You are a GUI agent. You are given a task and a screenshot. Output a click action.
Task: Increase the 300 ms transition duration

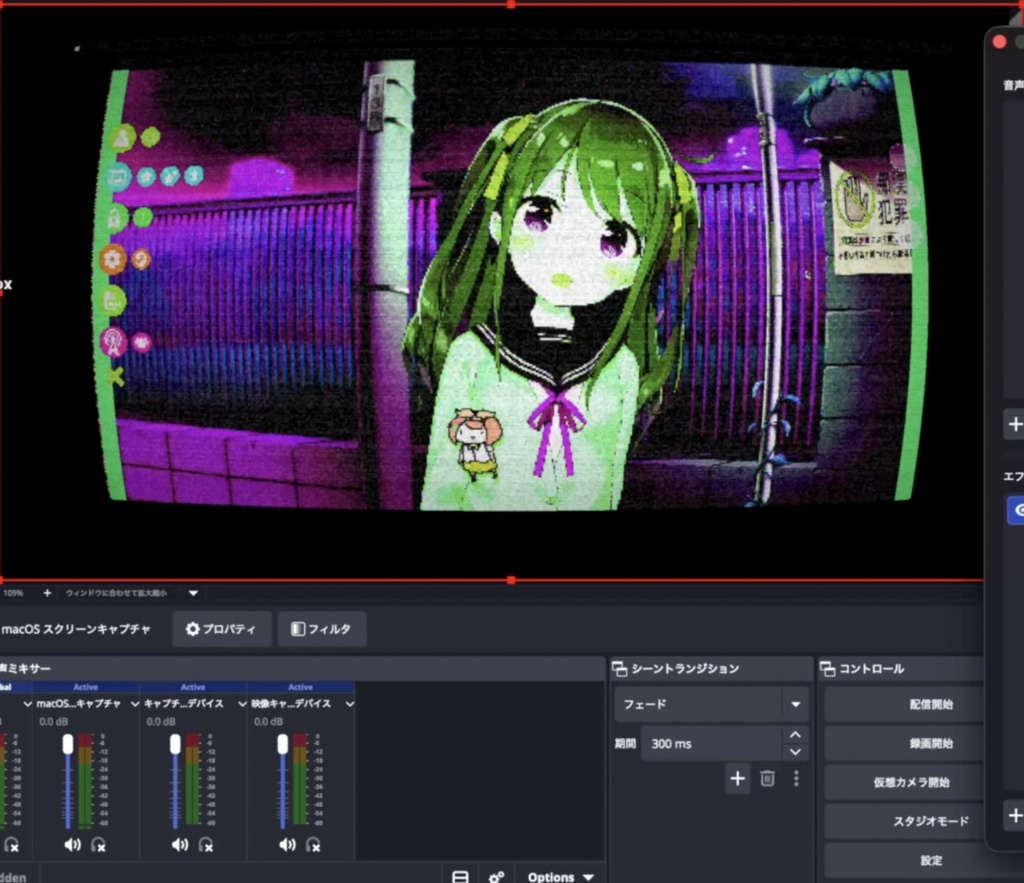tap(795, 735)
